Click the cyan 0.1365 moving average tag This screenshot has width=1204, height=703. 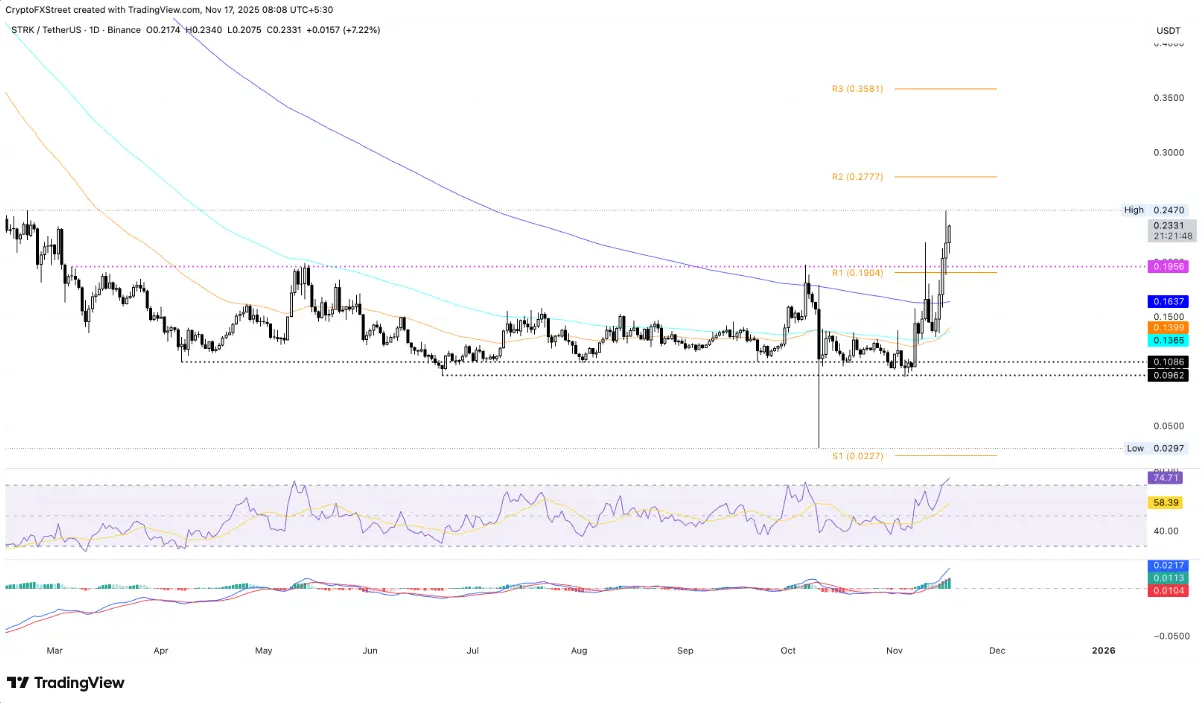click(x=1168, y=341)
